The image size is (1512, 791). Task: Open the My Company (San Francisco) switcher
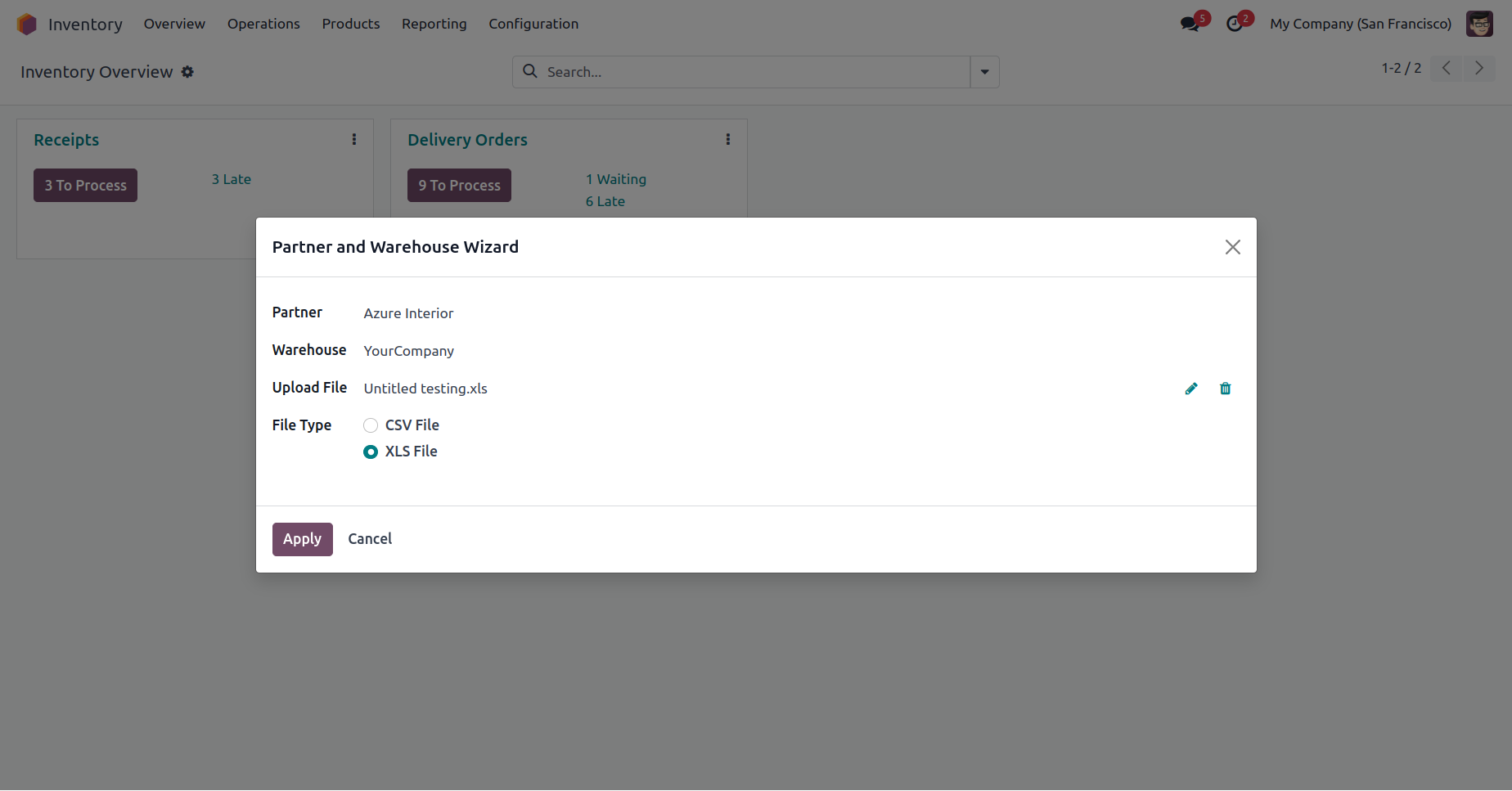point(1361,24)
